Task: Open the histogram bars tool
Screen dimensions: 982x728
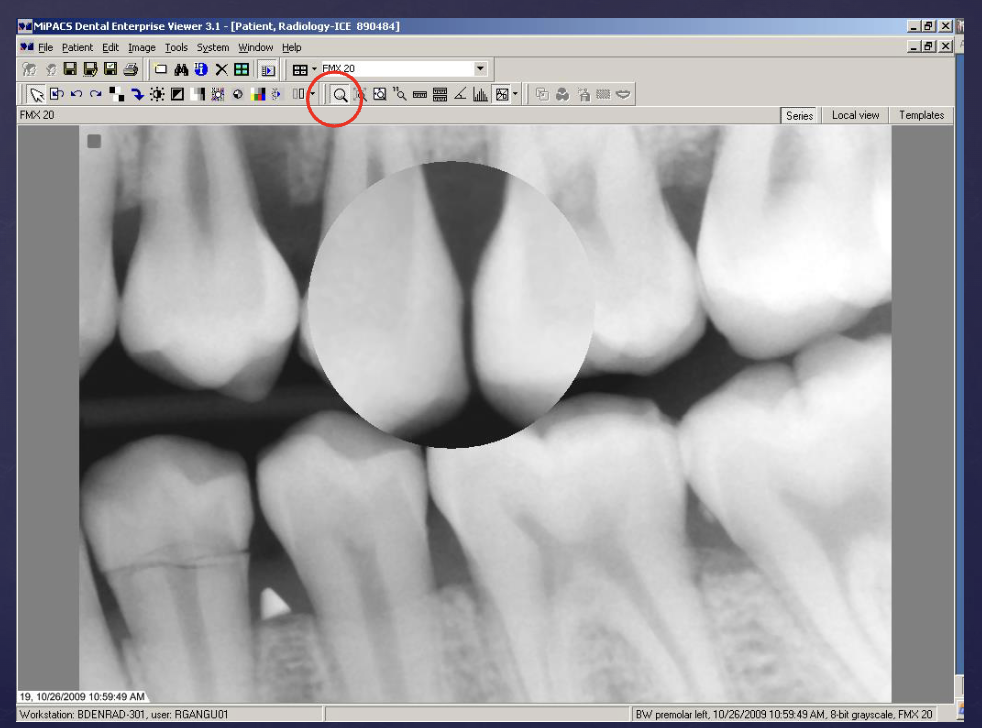Action: (480, 95)
